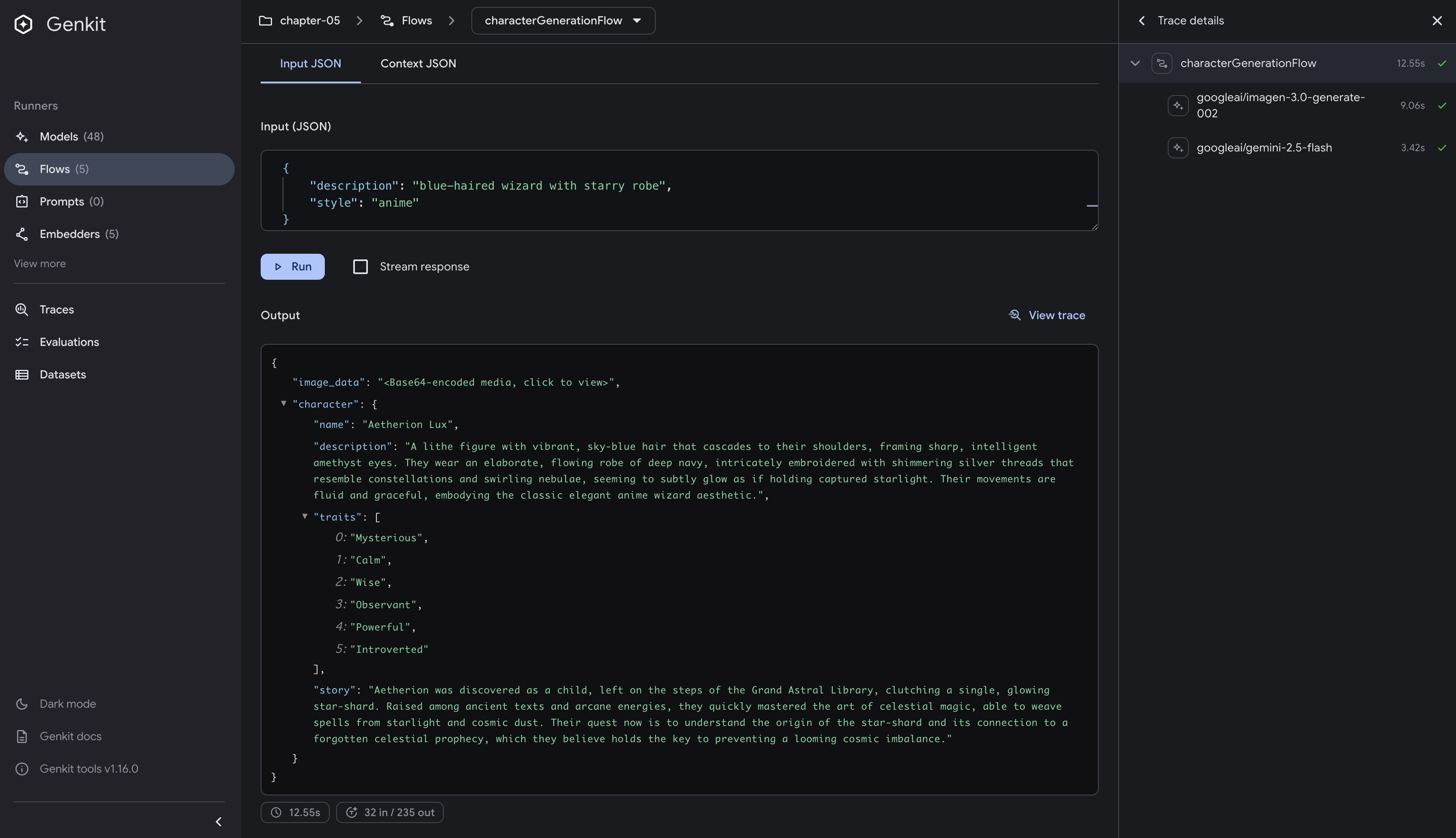Collapse the "character" object
The width and height of the screenshot is (1456, 838).
click(284, 404)
